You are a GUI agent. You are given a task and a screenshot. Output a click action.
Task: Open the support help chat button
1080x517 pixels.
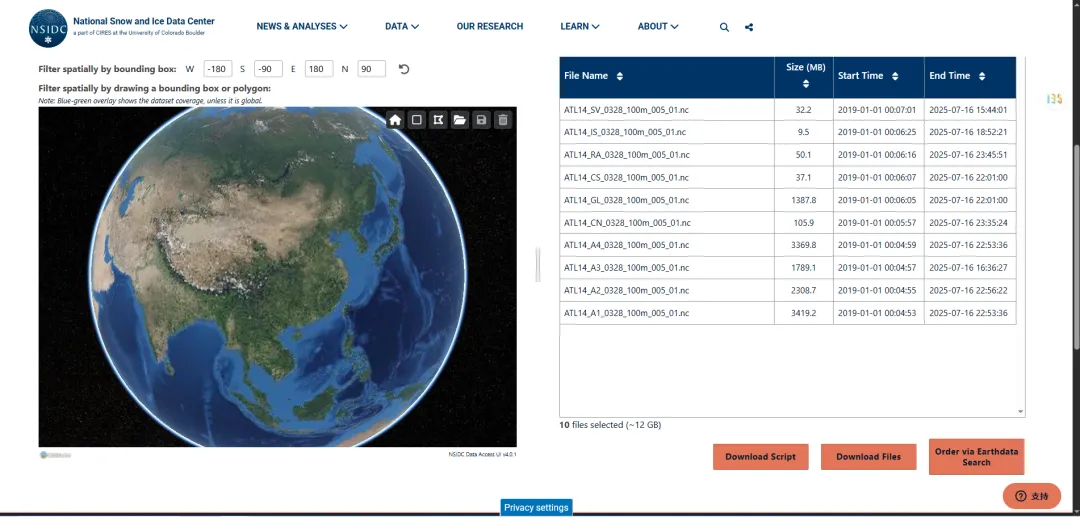(x=1031, y=496)
